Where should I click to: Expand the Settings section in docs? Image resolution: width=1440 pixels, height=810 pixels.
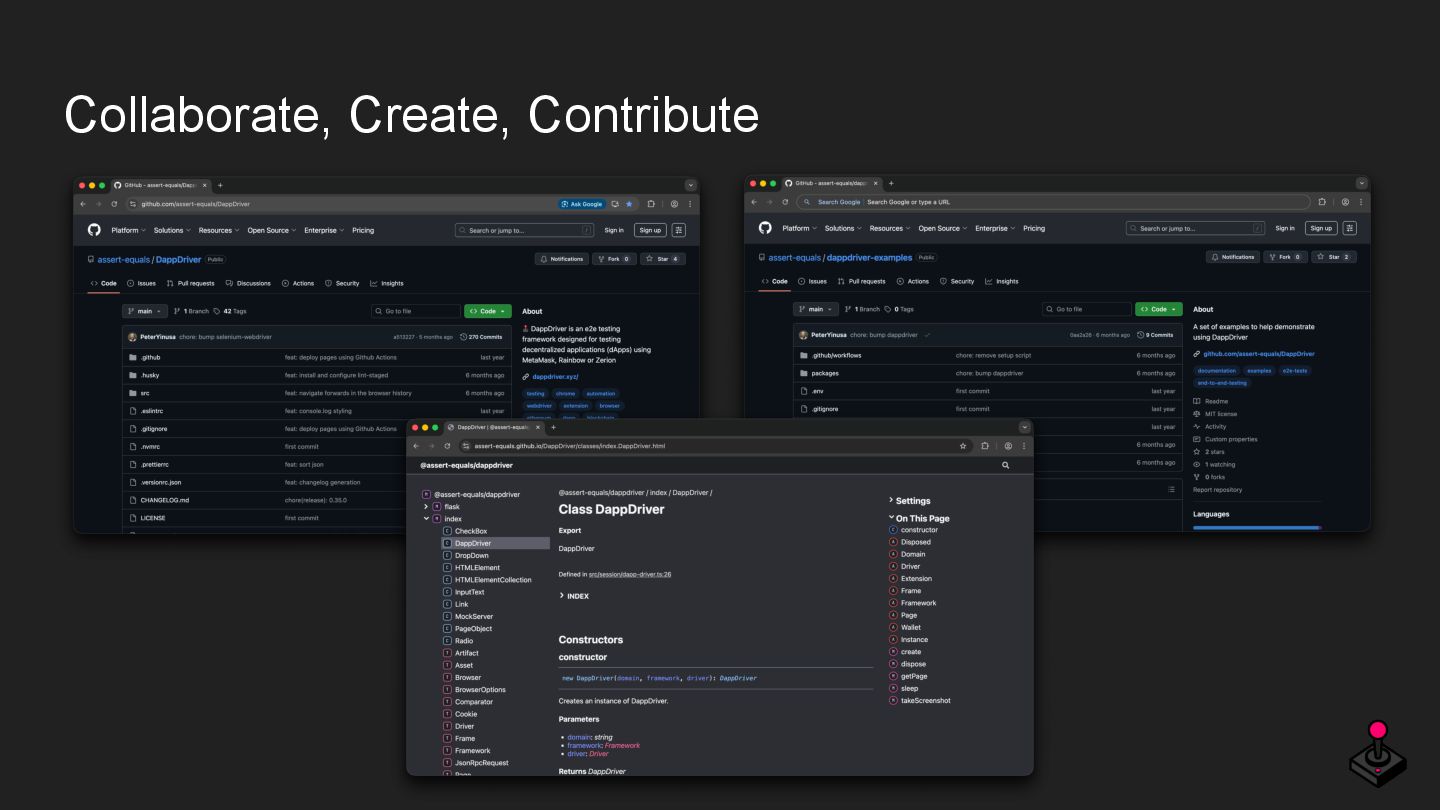coord(912,501)
